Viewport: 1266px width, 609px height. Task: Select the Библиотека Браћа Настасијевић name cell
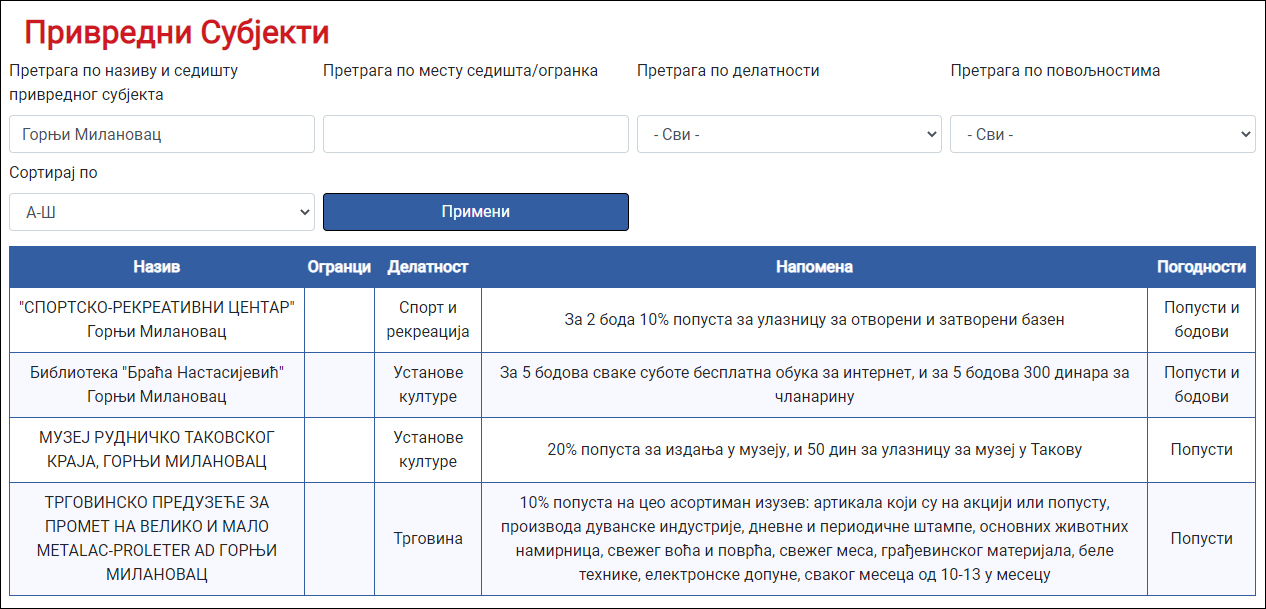(x=157, y=385)
